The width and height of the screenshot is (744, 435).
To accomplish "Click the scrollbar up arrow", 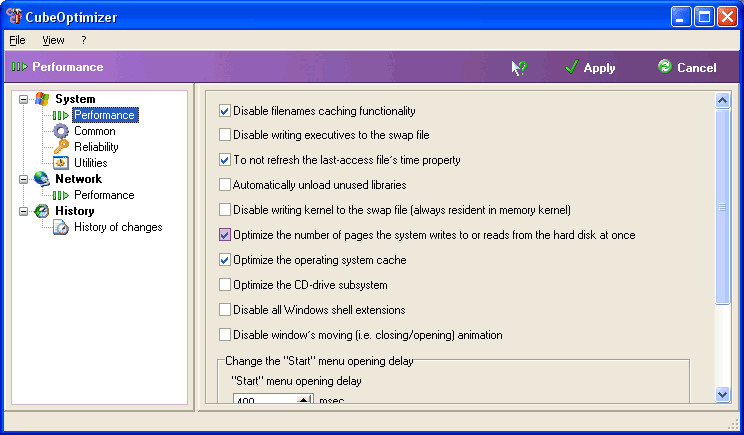I will [722, 100].
